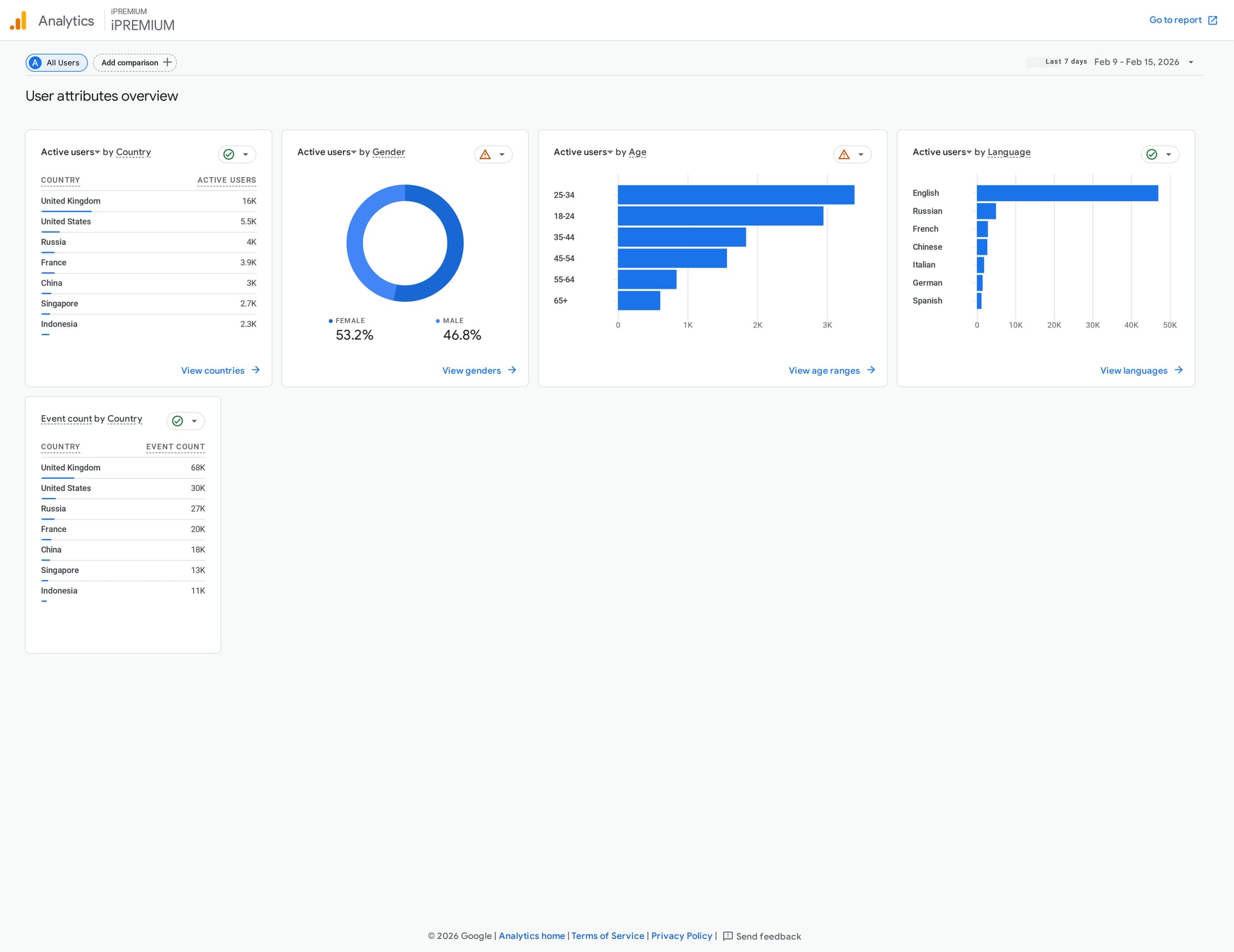Click green check icon on Event count card
1234x952 pixels.
(x=178, y=421)
